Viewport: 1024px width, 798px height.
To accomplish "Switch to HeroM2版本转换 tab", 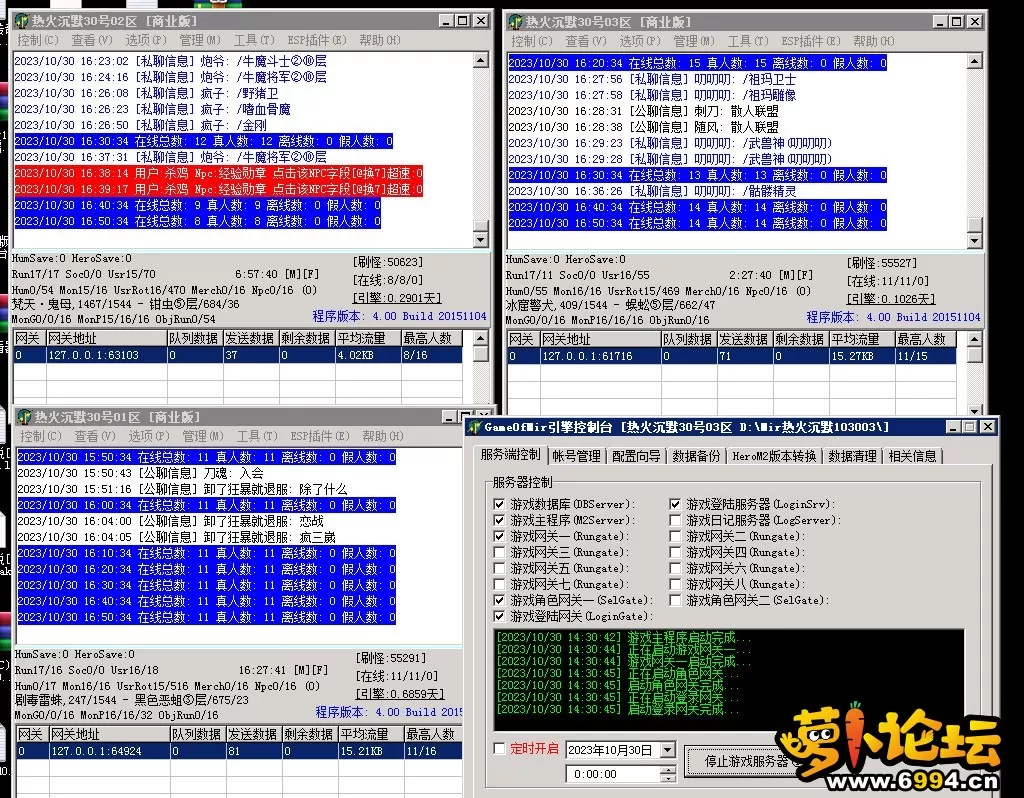I will (x=775, y=456).
